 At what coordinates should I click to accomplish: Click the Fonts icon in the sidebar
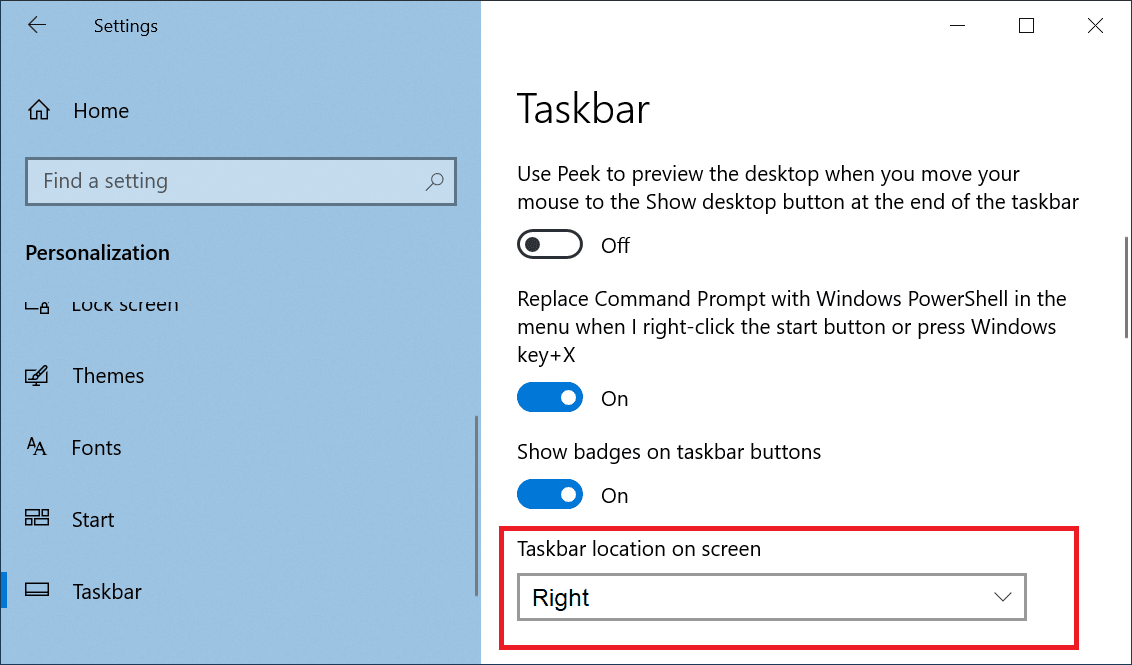click(36, 447)
